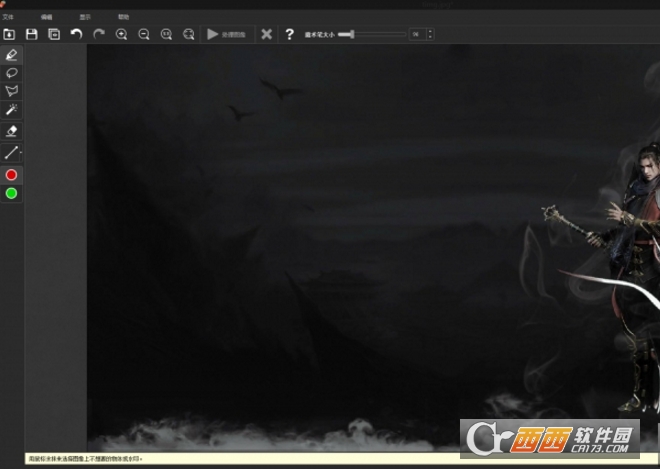Increase marker size with the up stepper arrow
Image resolution: width=660 pixels, height=469 pixels.
(x=430, y=31)
